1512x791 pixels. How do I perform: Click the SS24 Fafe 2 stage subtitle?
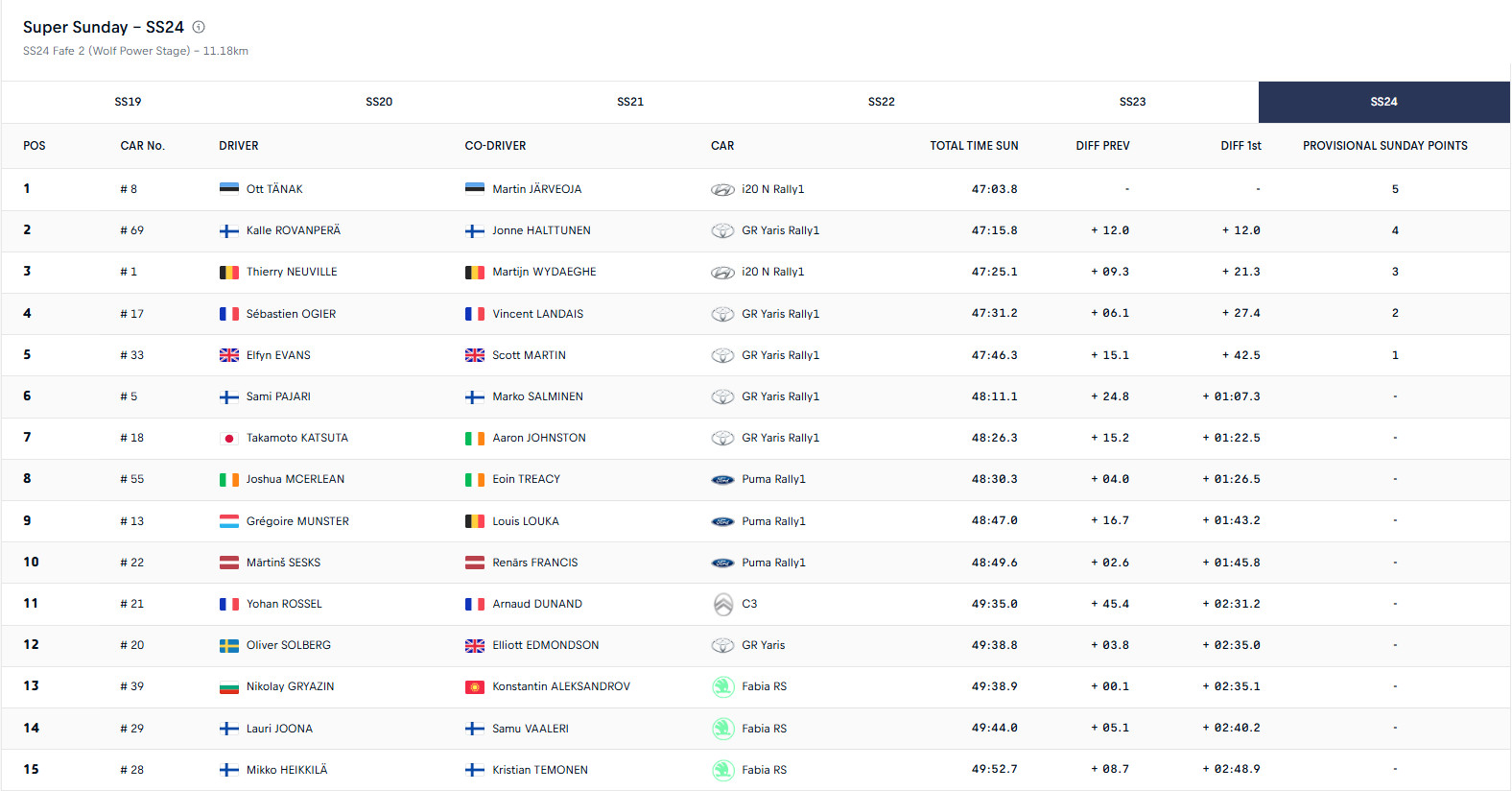pyautogui.click(x=135, y=51)
